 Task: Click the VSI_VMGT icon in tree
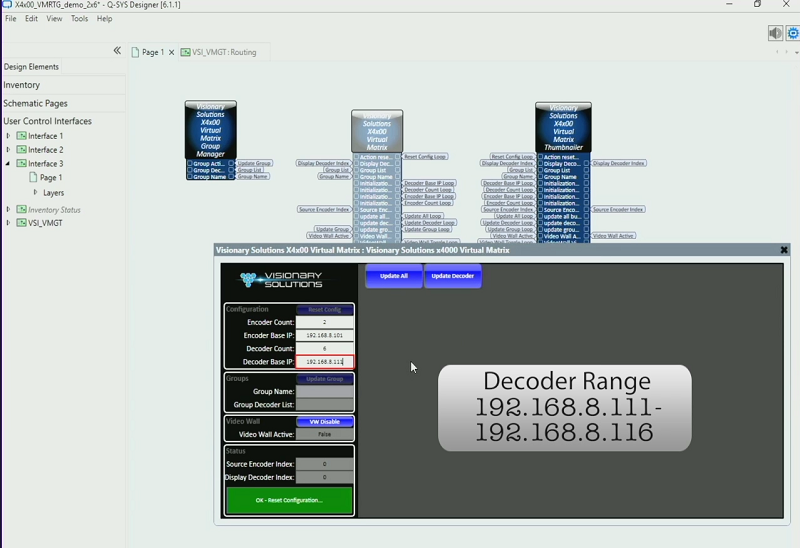coord(21,222)
